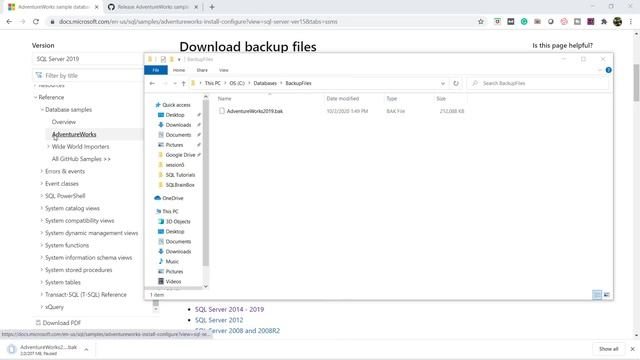Open the SQL Server 2012 download link
The height and width of the screenshot is (360, 640).
click(219, 320)
